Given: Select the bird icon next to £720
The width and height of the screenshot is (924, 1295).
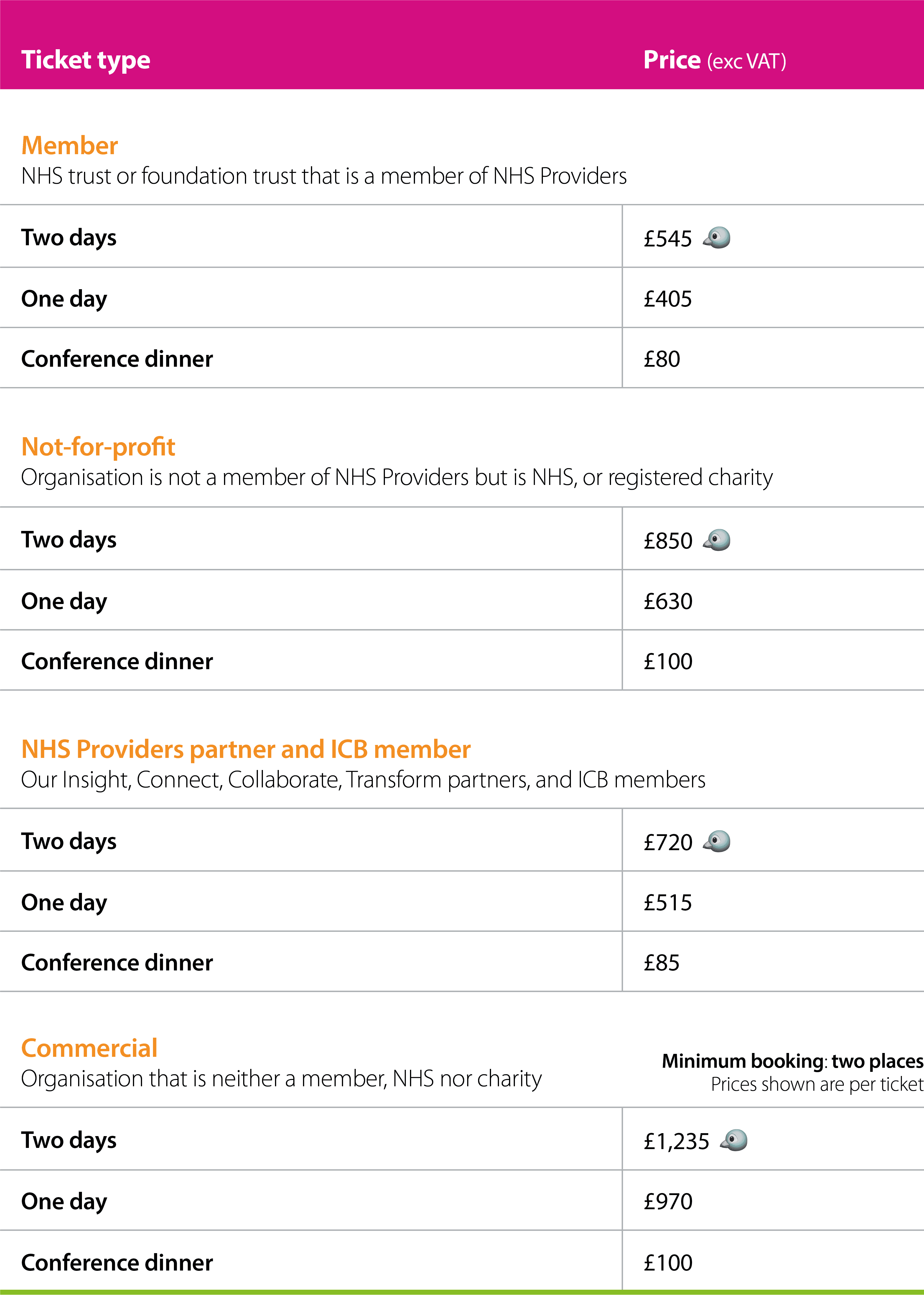Looking at the screenshot, I should point(717,842).
